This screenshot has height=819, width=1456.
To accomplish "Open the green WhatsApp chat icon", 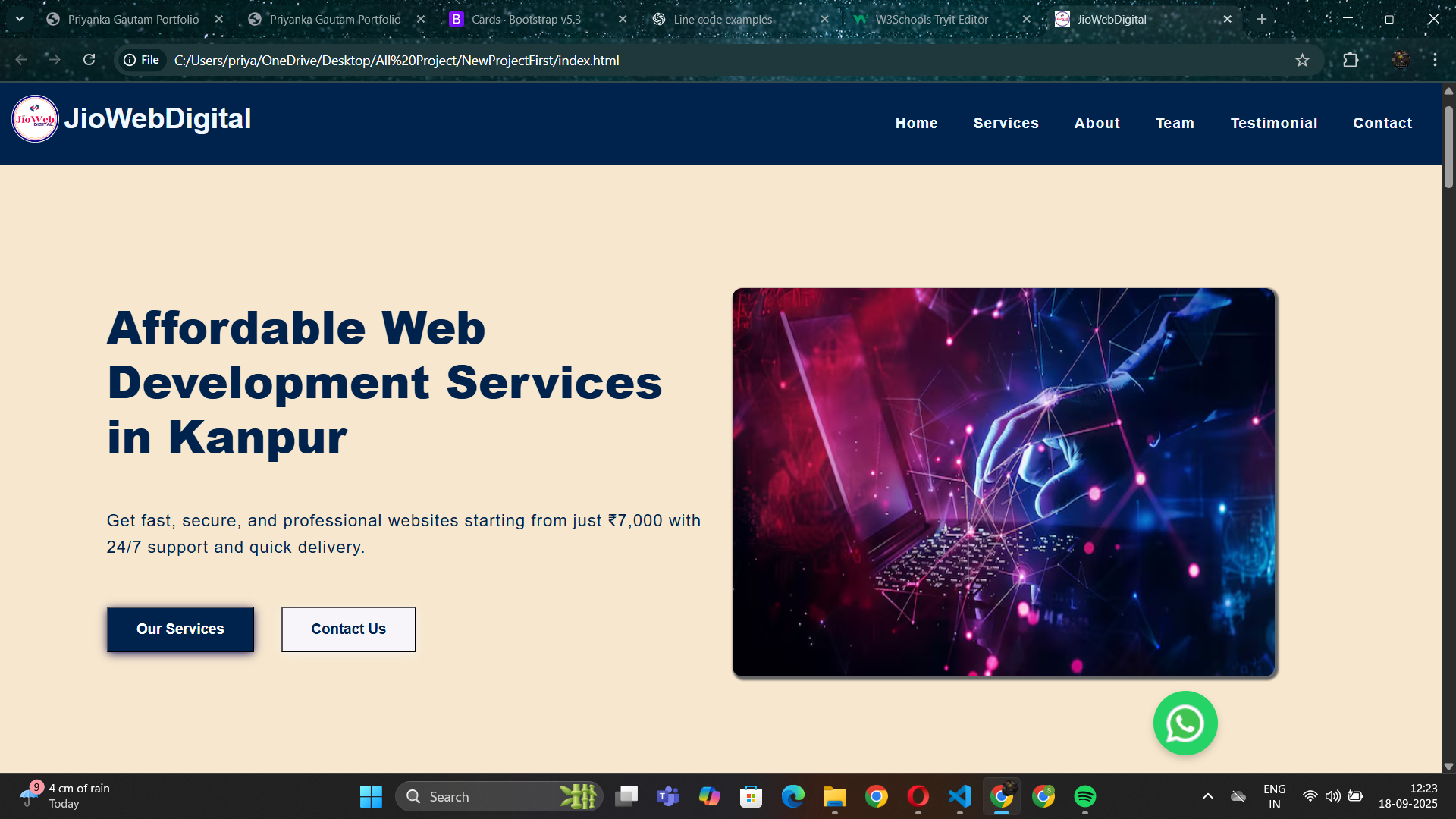I will [1185, 723].
